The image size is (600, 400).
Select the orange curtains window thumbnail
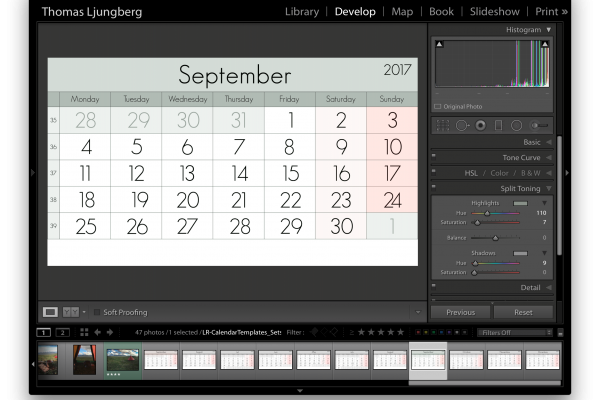pos(85,360)
